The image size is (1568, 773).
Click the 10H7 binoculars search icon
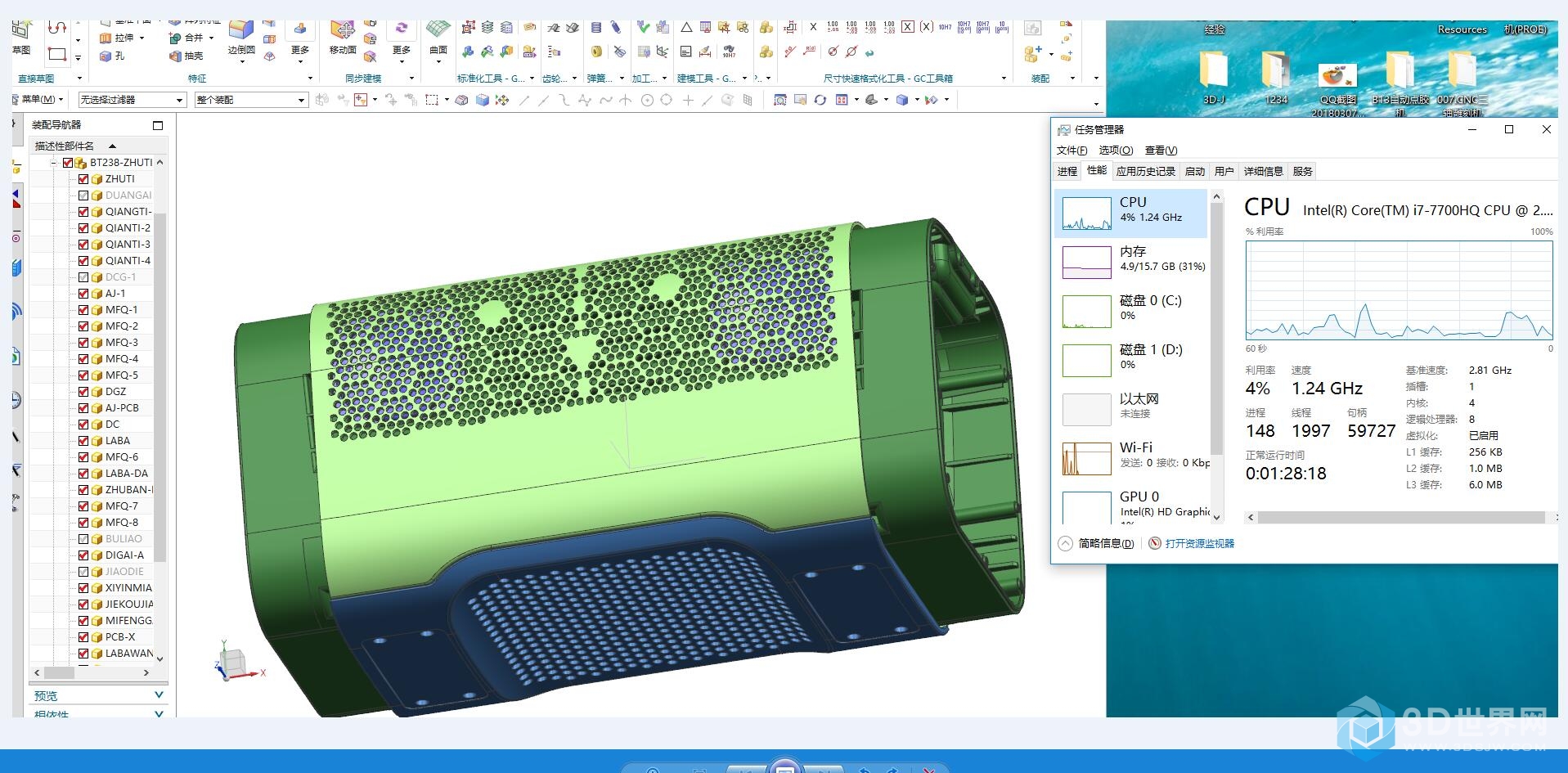click(x=729, y=52)
